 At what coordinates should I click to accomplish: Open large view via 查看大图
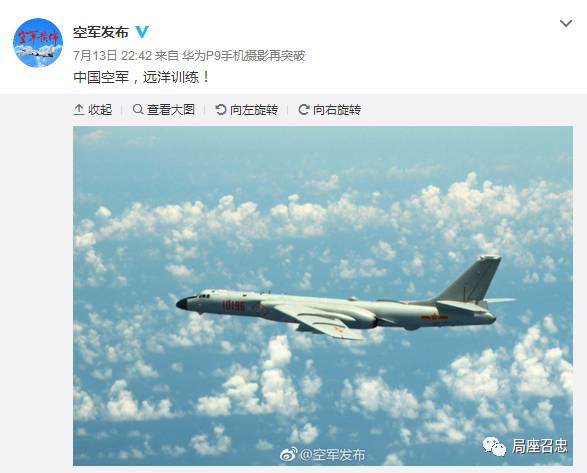tap(171, 110)
